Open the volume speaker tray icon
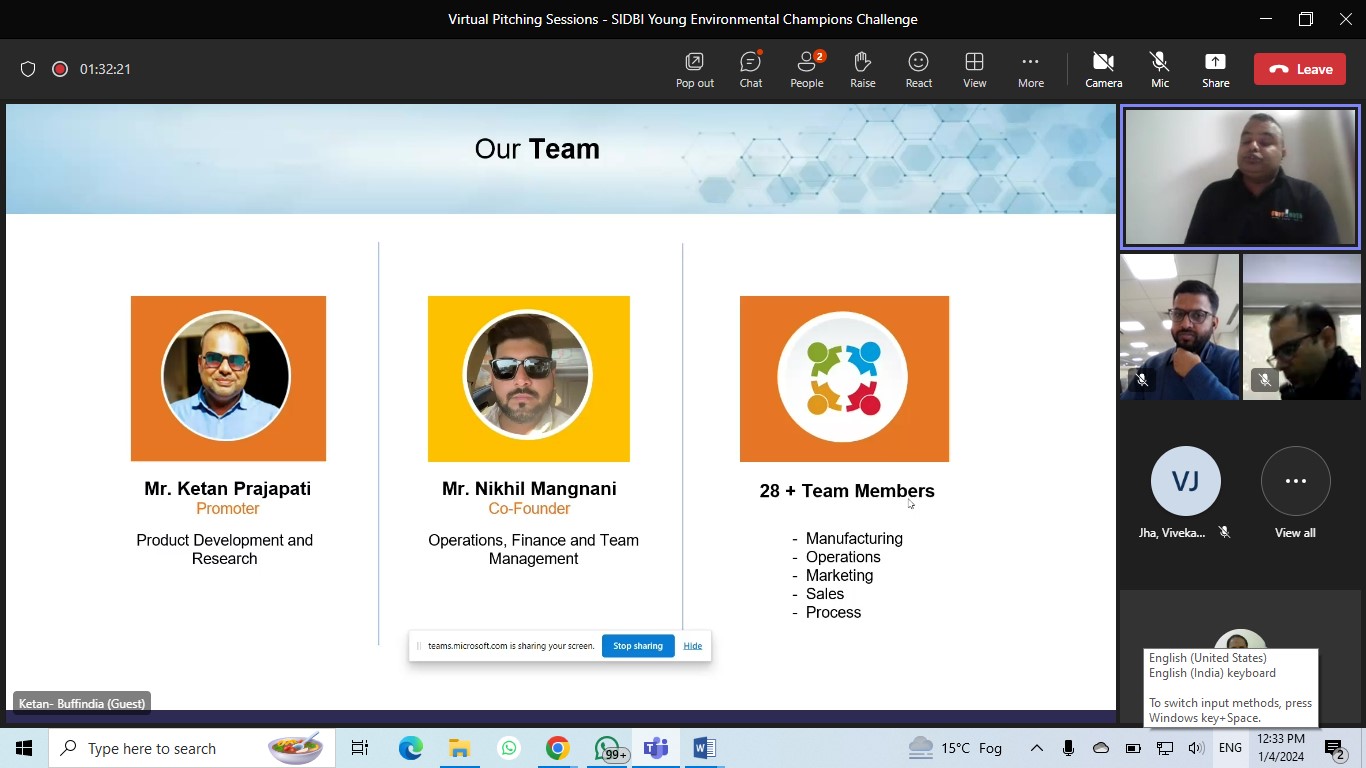Viewport: 1366px width, 768px height. 1196,748
